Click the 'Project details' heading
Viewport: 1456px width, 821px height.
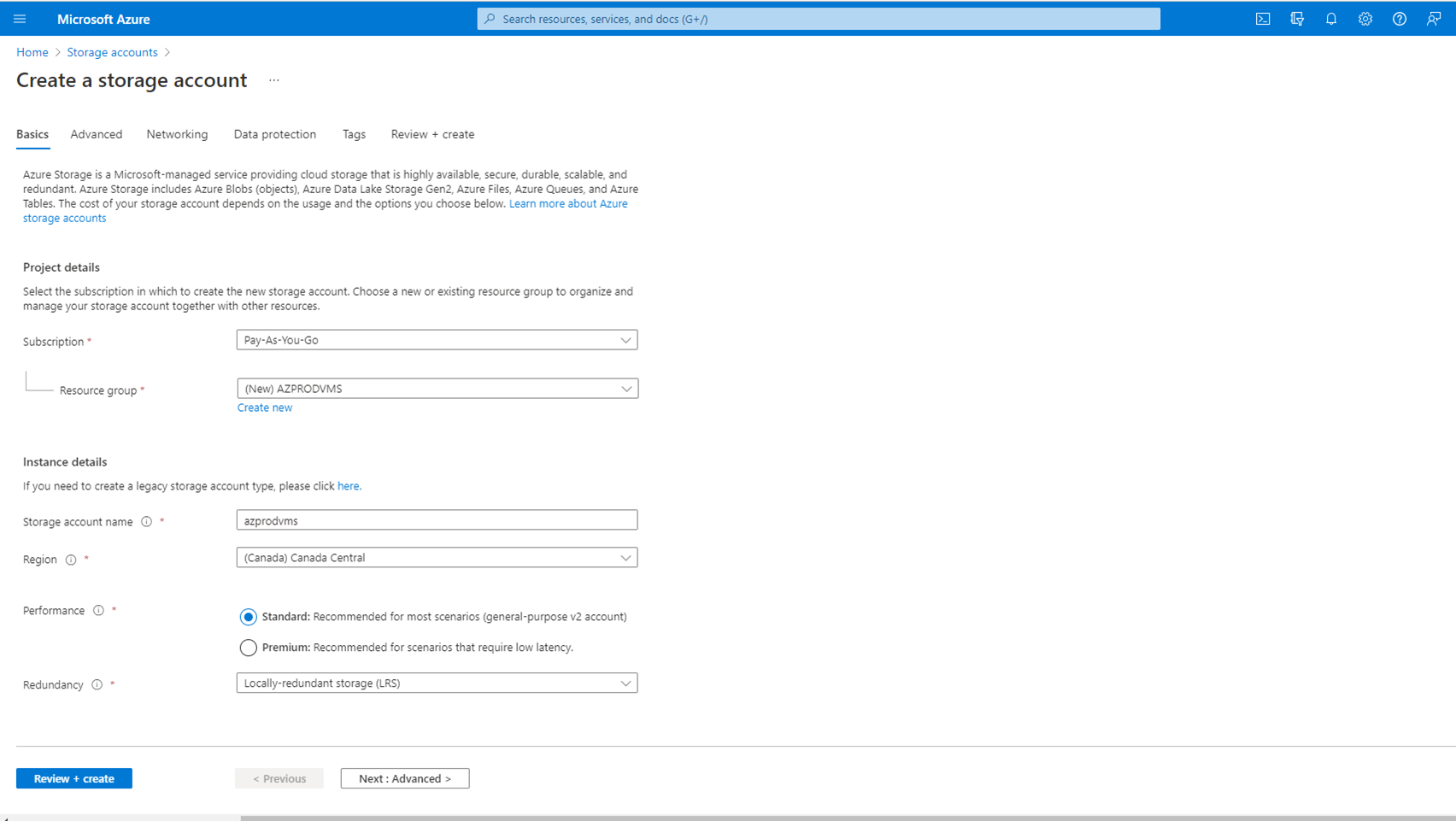[x=62, y=267]
